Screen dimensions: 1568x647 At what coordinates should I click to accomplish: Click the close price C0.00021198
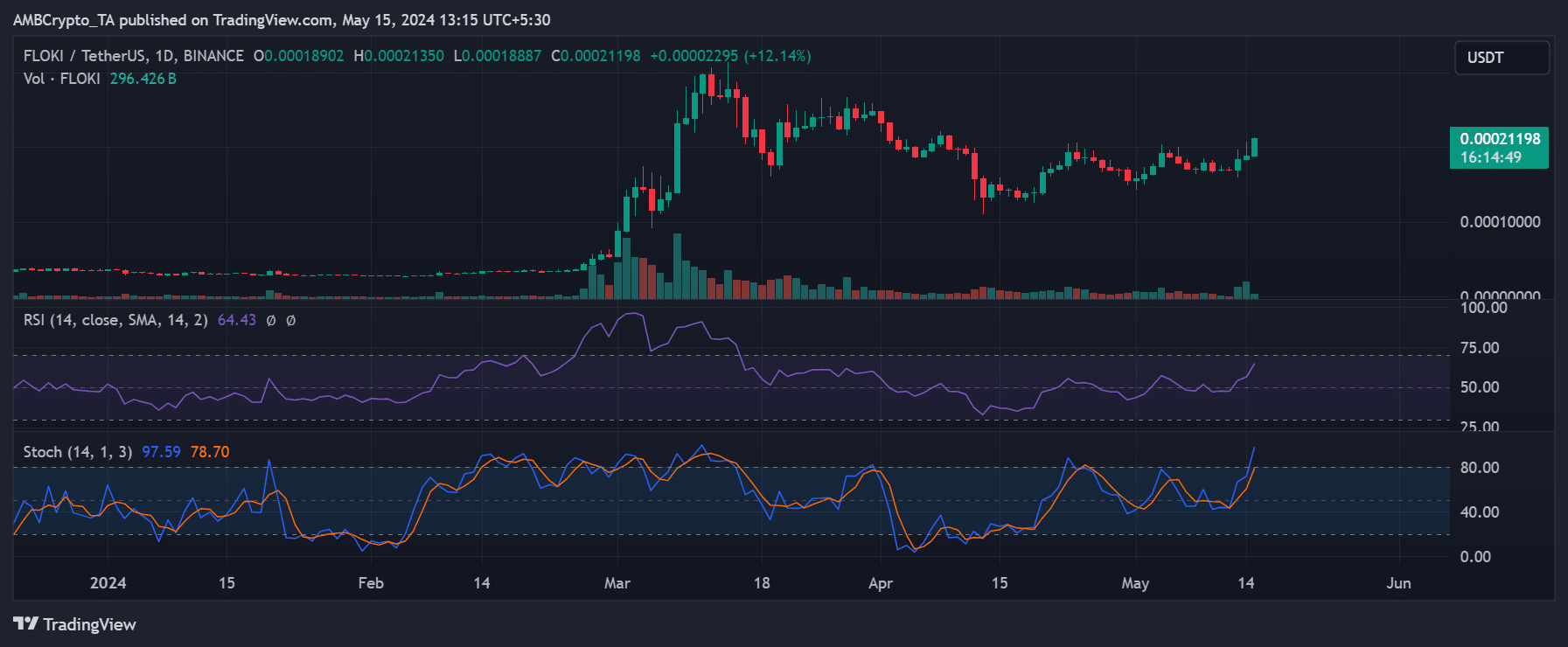[596, 56]
